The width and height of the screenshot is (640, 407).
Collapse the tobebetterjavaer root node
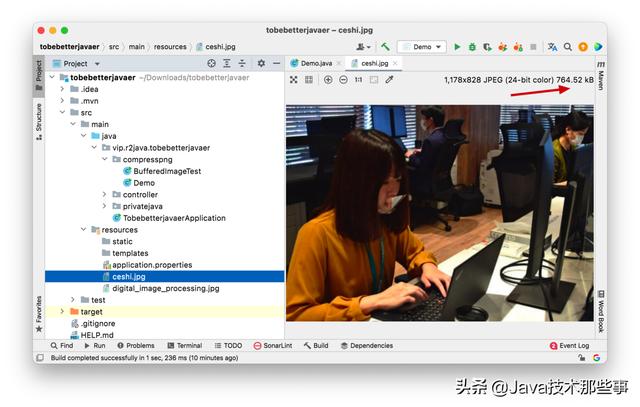point(52,77)
